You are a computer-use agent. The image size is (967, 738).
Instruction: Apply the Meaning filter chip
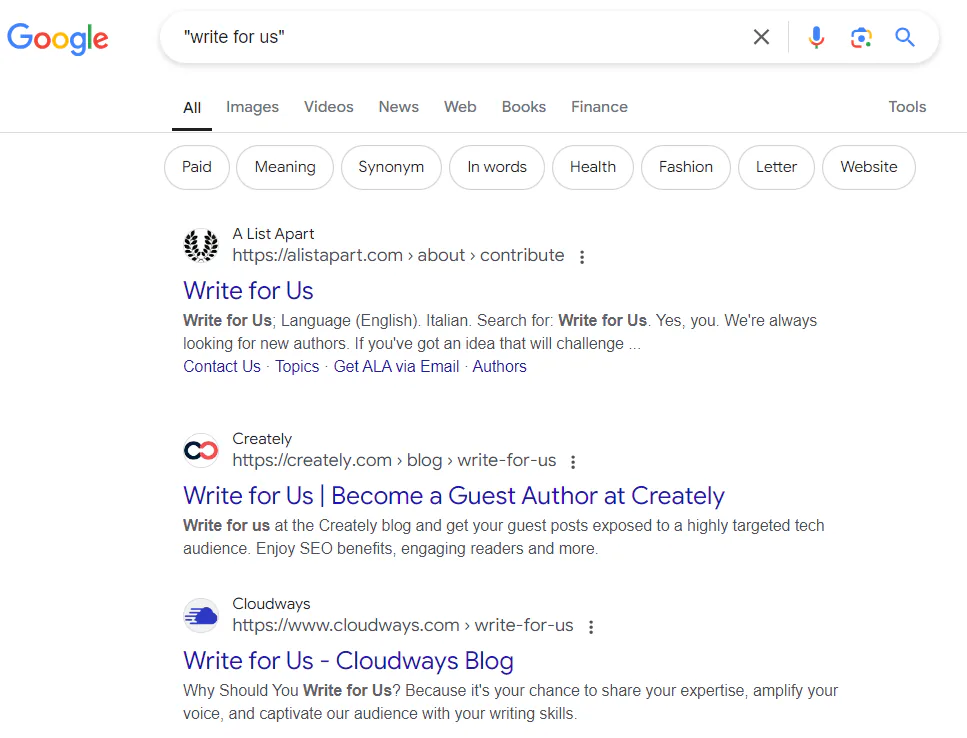285,167
